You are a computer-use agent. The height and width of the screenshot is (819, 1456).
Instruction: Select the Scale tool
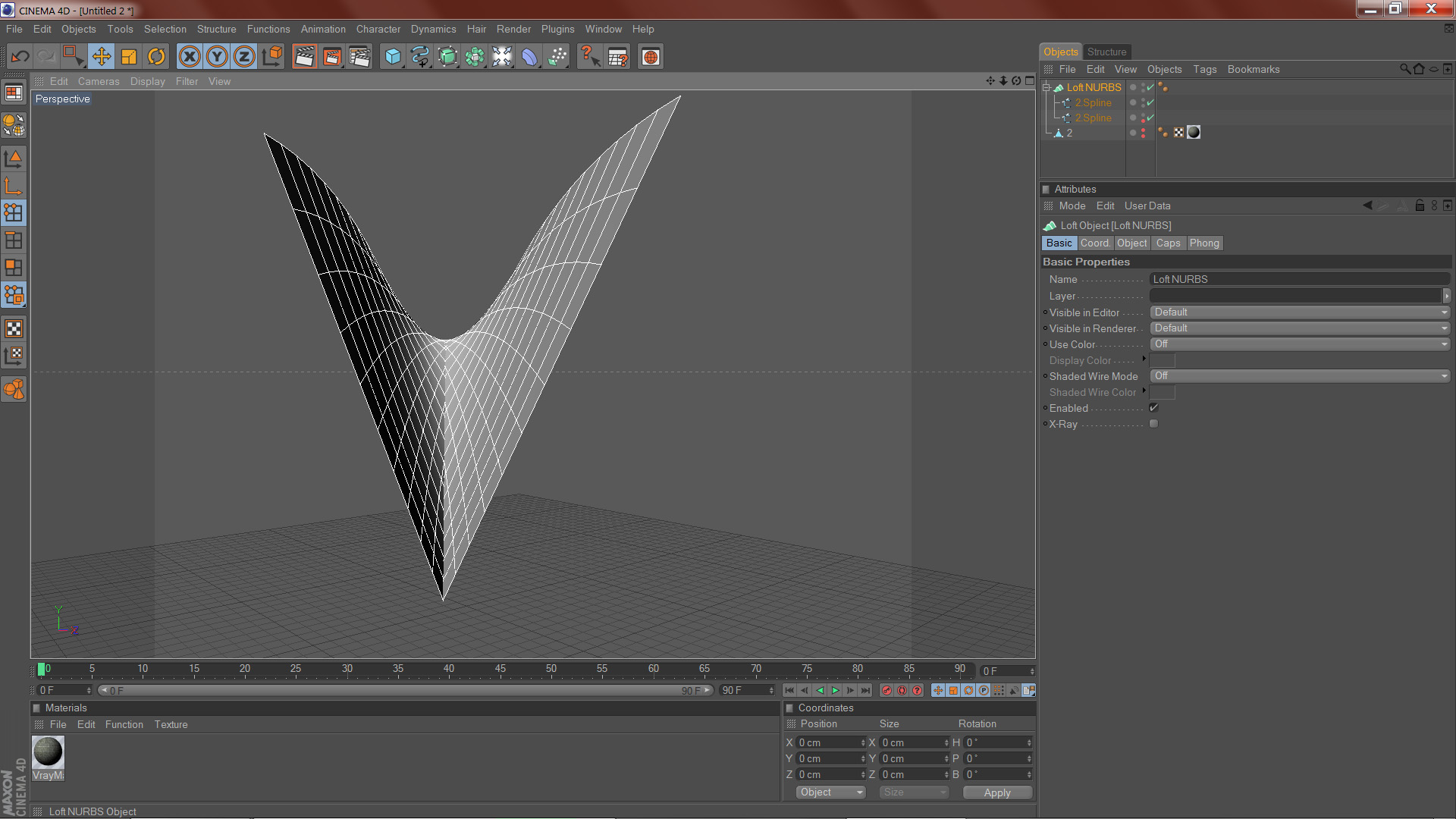pos(129,57)
